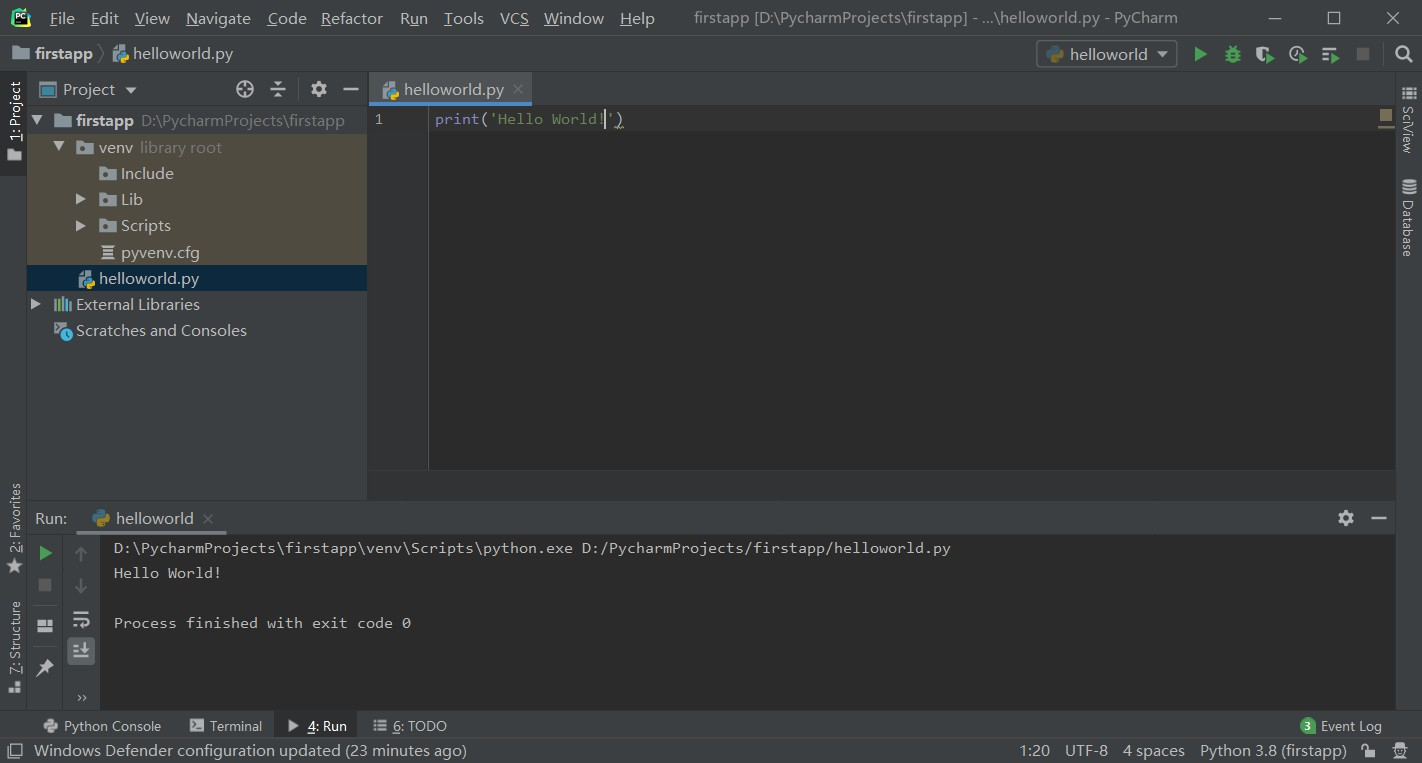Open Project panel settings gear
The width and height of the screenshot is (1422, 763).
(317, 89)
